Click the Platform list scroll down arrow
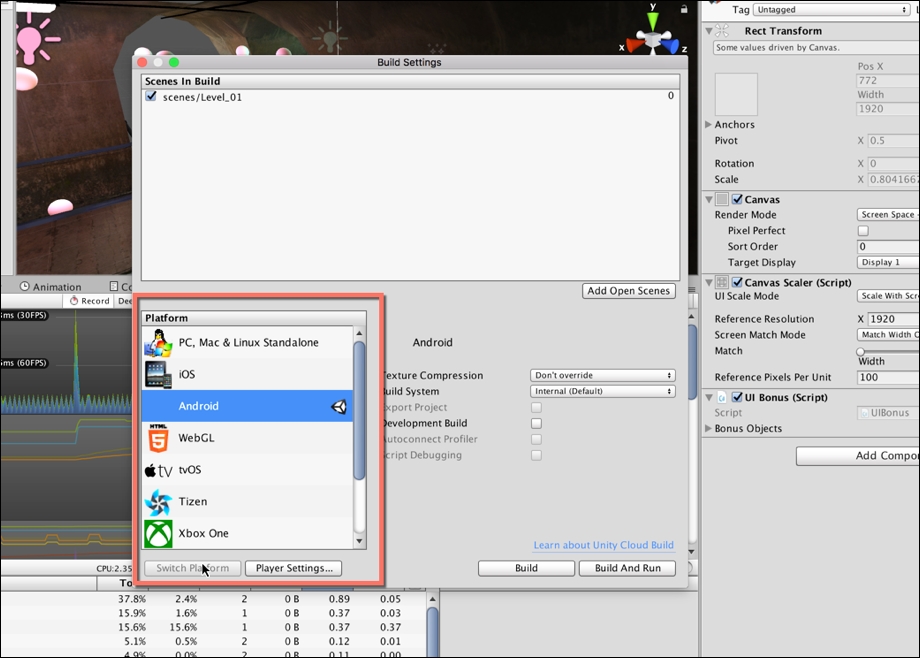The height and width of the screenshot is (658, 920). click(360, 541)
